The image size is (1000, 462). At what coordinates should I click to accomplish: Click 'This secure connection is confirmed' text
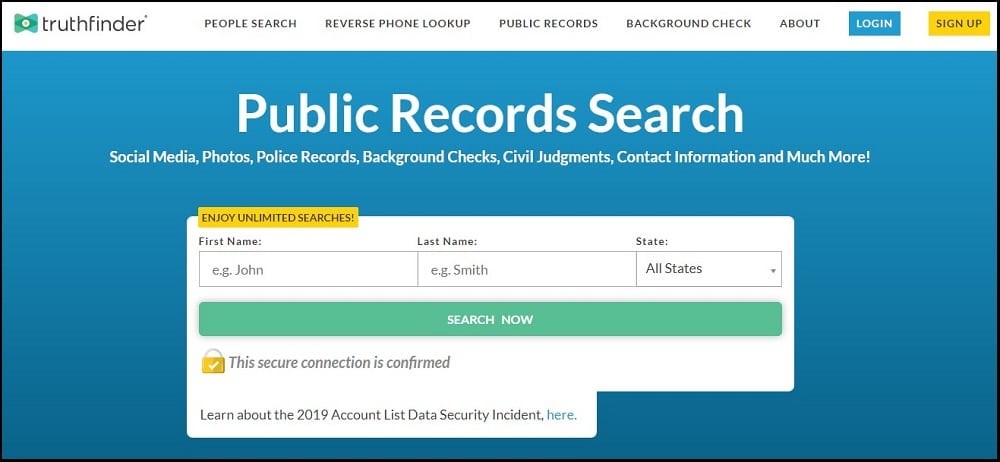(x=339, y=362)
